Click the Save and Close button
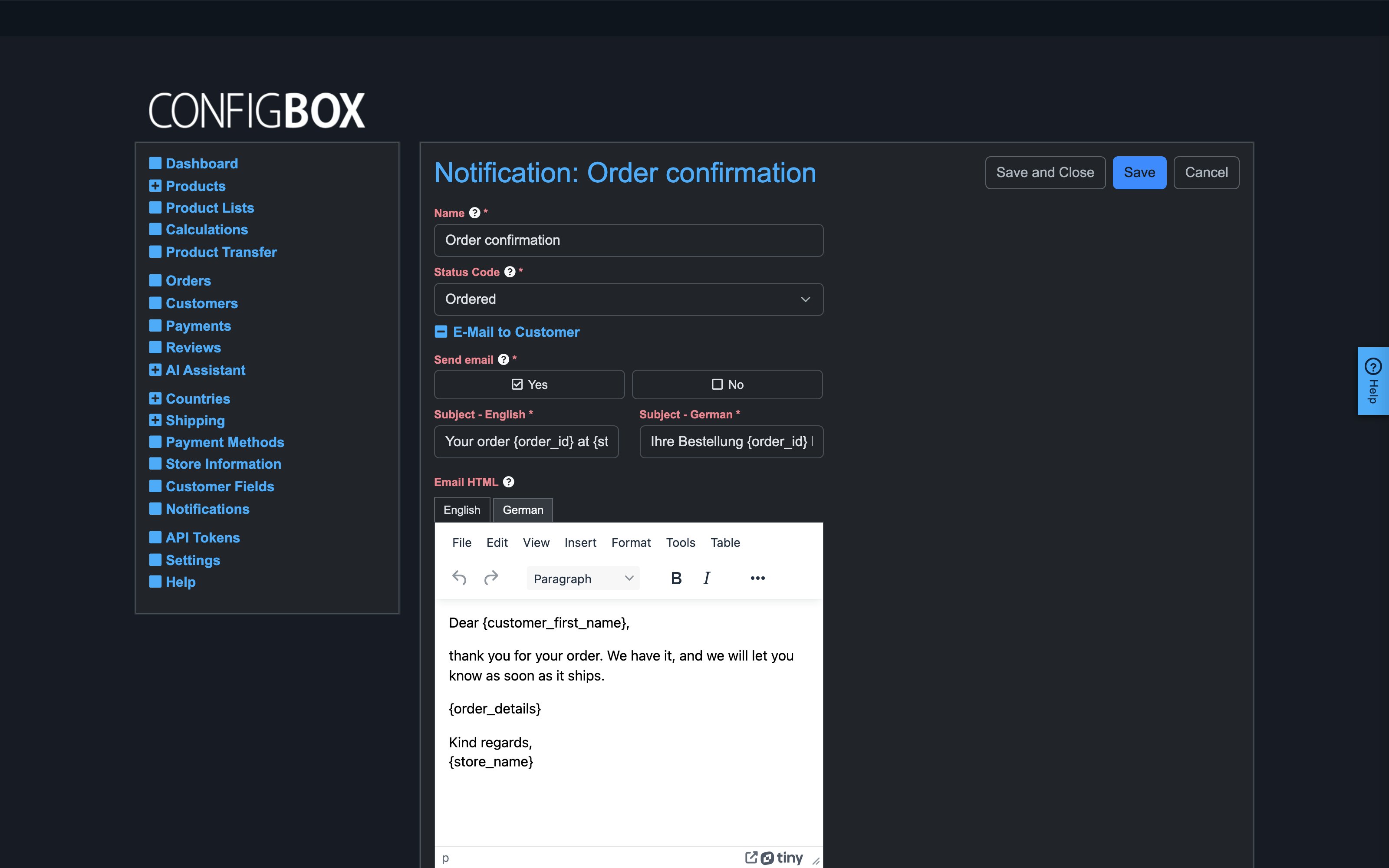The image size is (1389, 868). tap(1045, 173)
